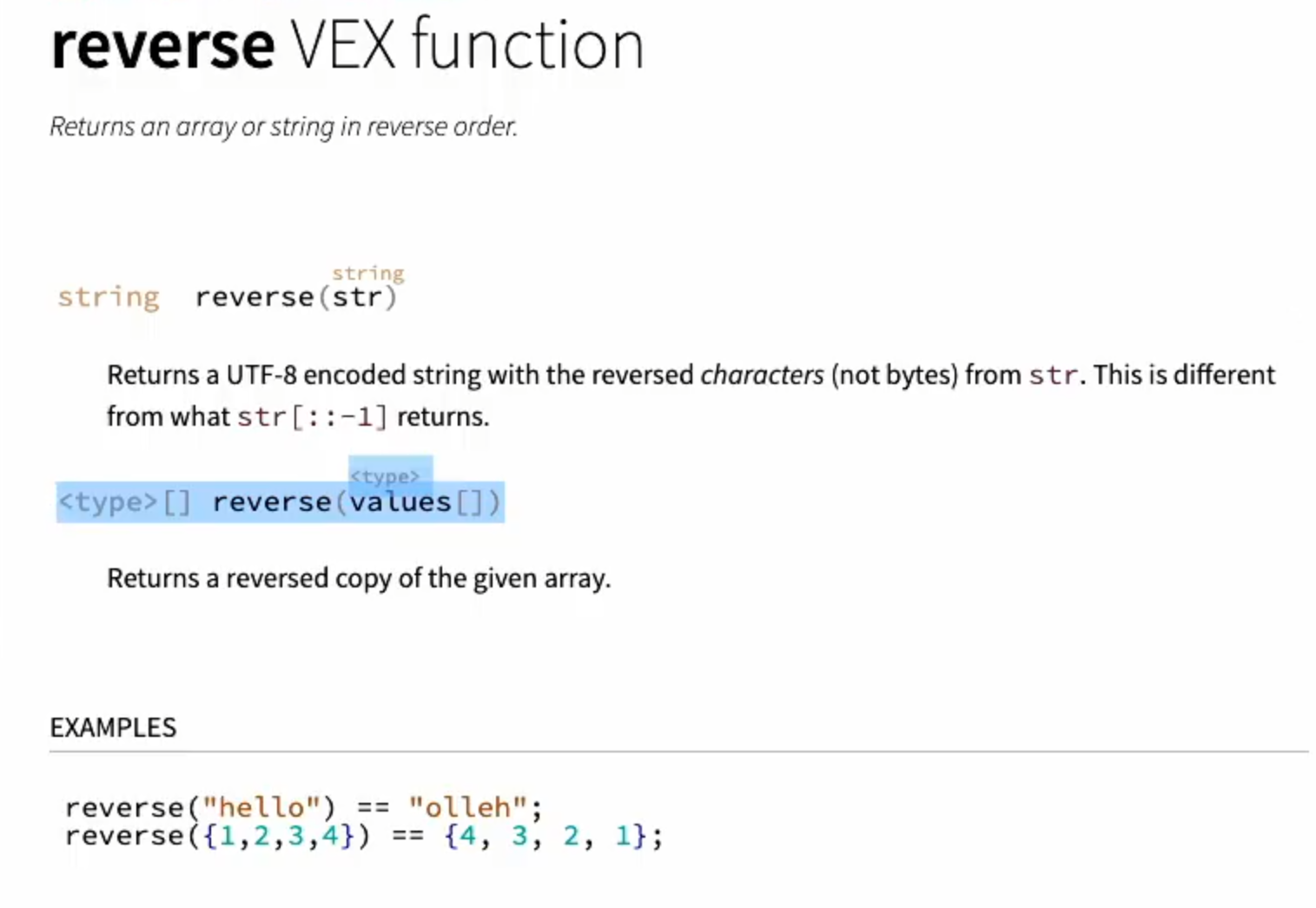Click the 'reverse(str)' function signature

click(296, 297)
